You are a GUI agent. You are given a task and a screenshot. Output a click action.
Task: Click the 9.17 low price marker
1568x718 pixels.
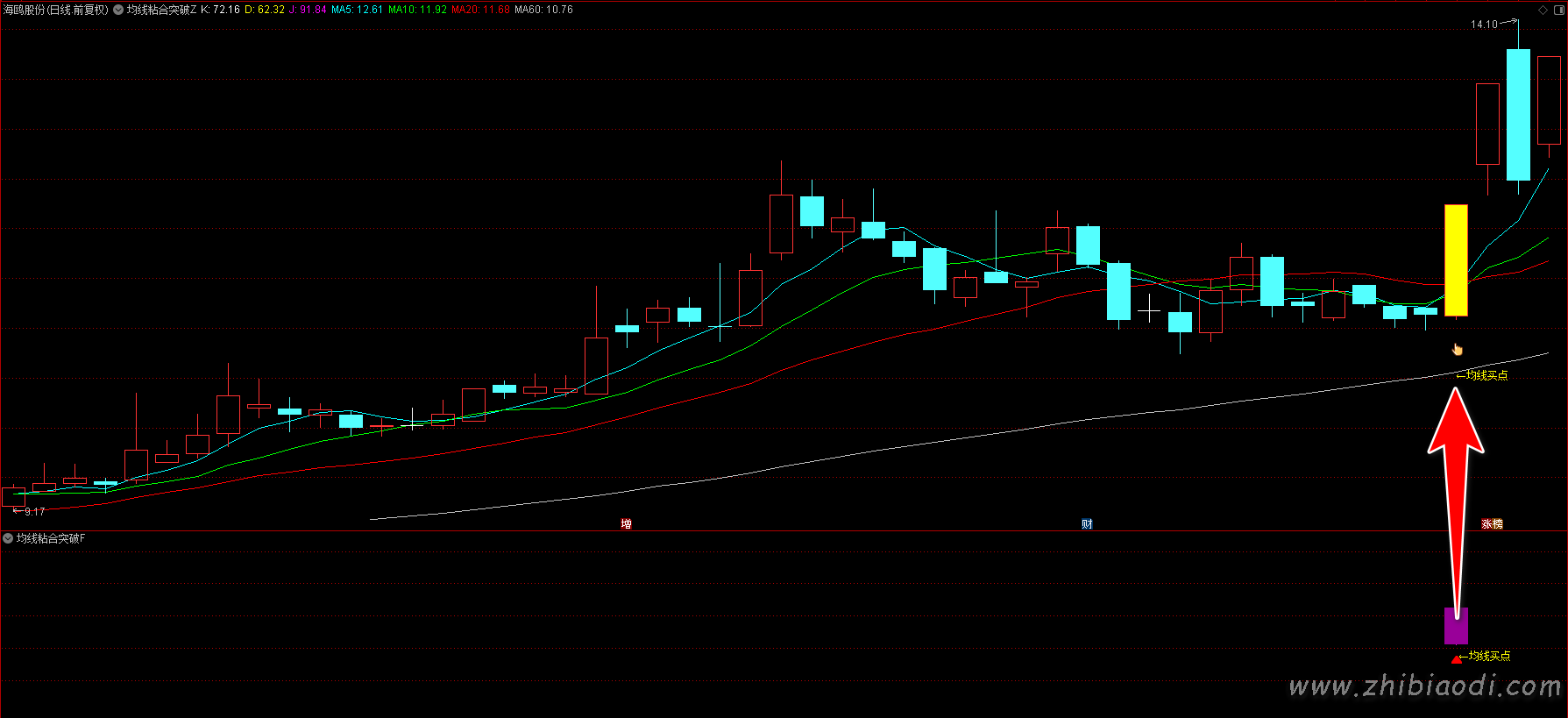click(34, 511)
